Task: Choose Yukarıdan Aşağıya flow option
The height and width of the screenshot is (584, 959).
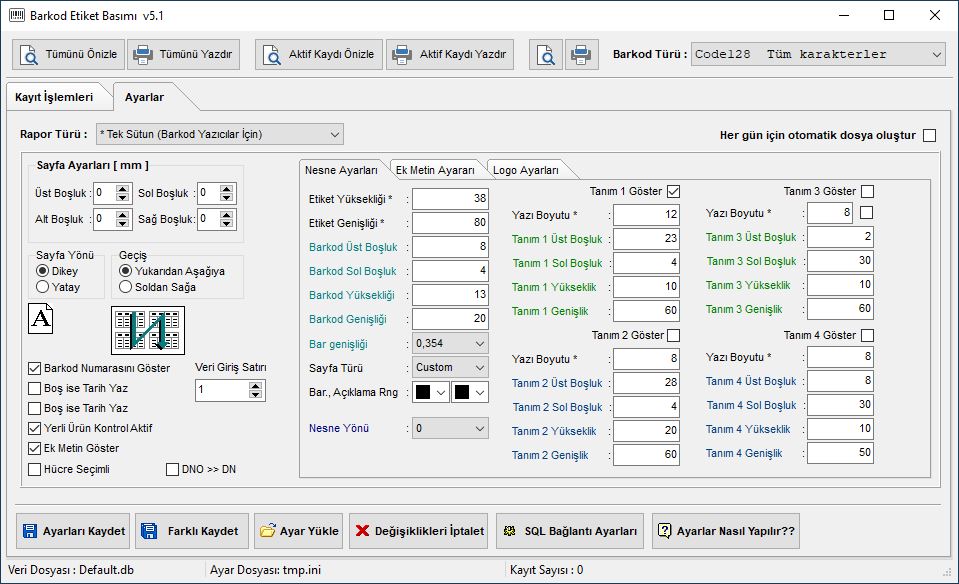Action: 125,271
